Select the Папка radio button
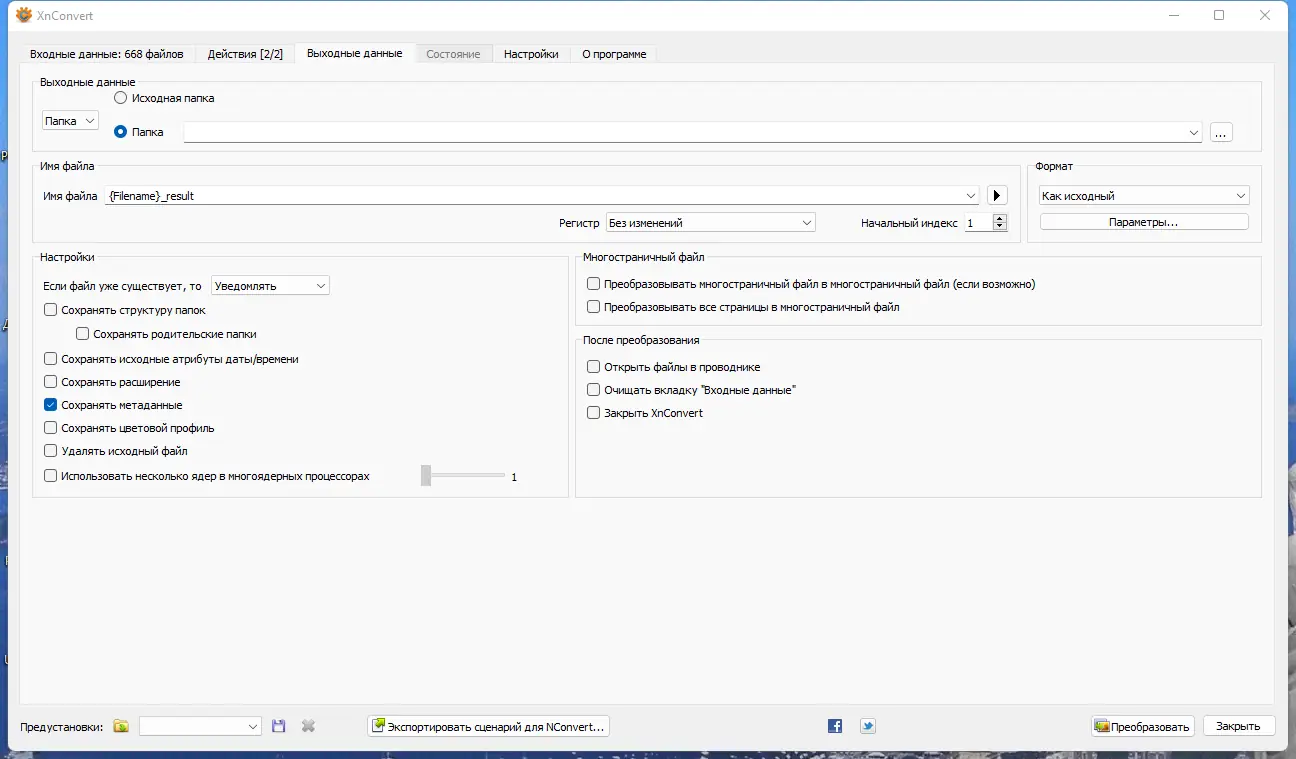 pos(121,132)
